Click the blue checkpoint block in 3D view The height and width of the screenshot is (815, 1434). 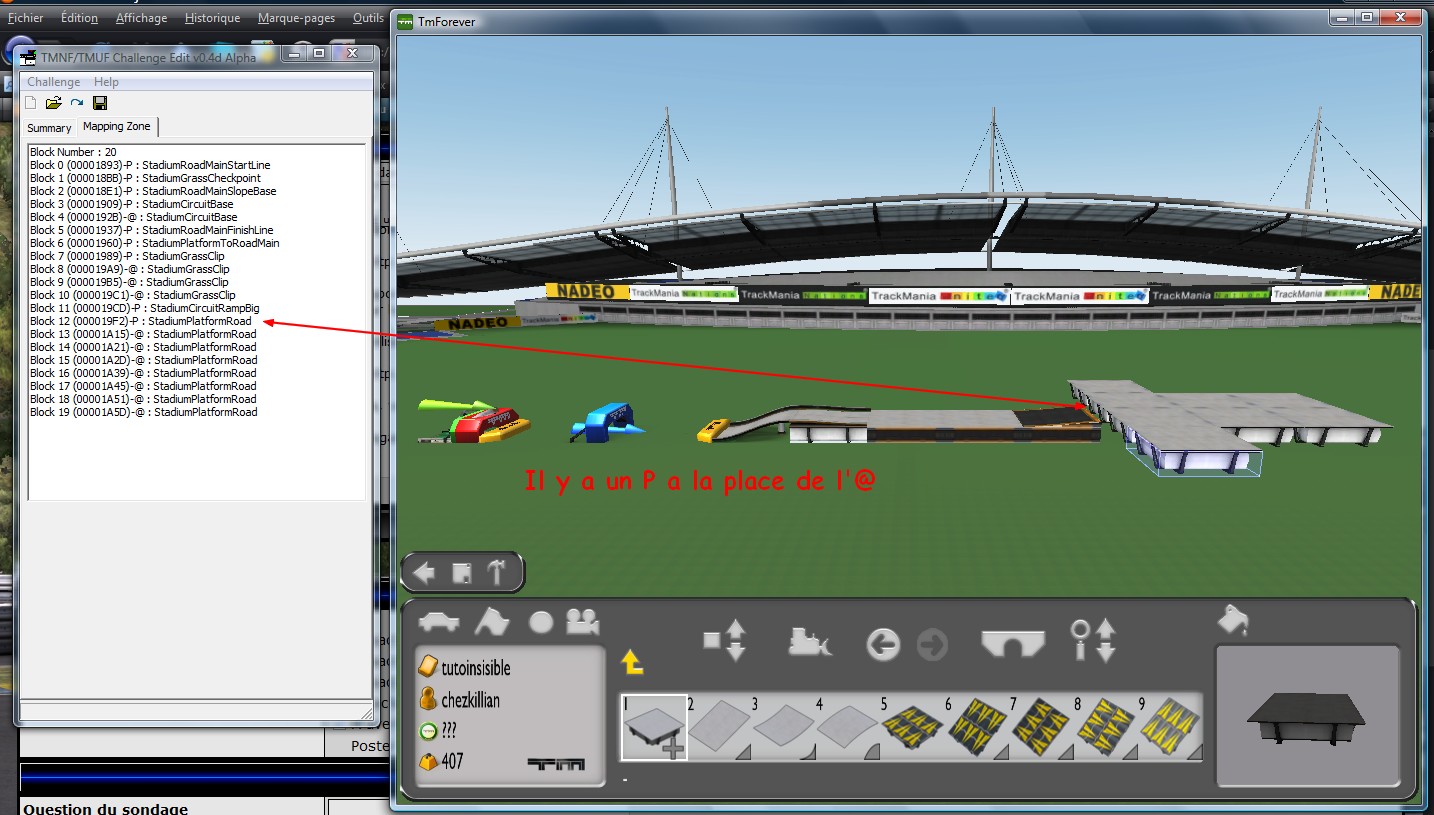point(608,422)
